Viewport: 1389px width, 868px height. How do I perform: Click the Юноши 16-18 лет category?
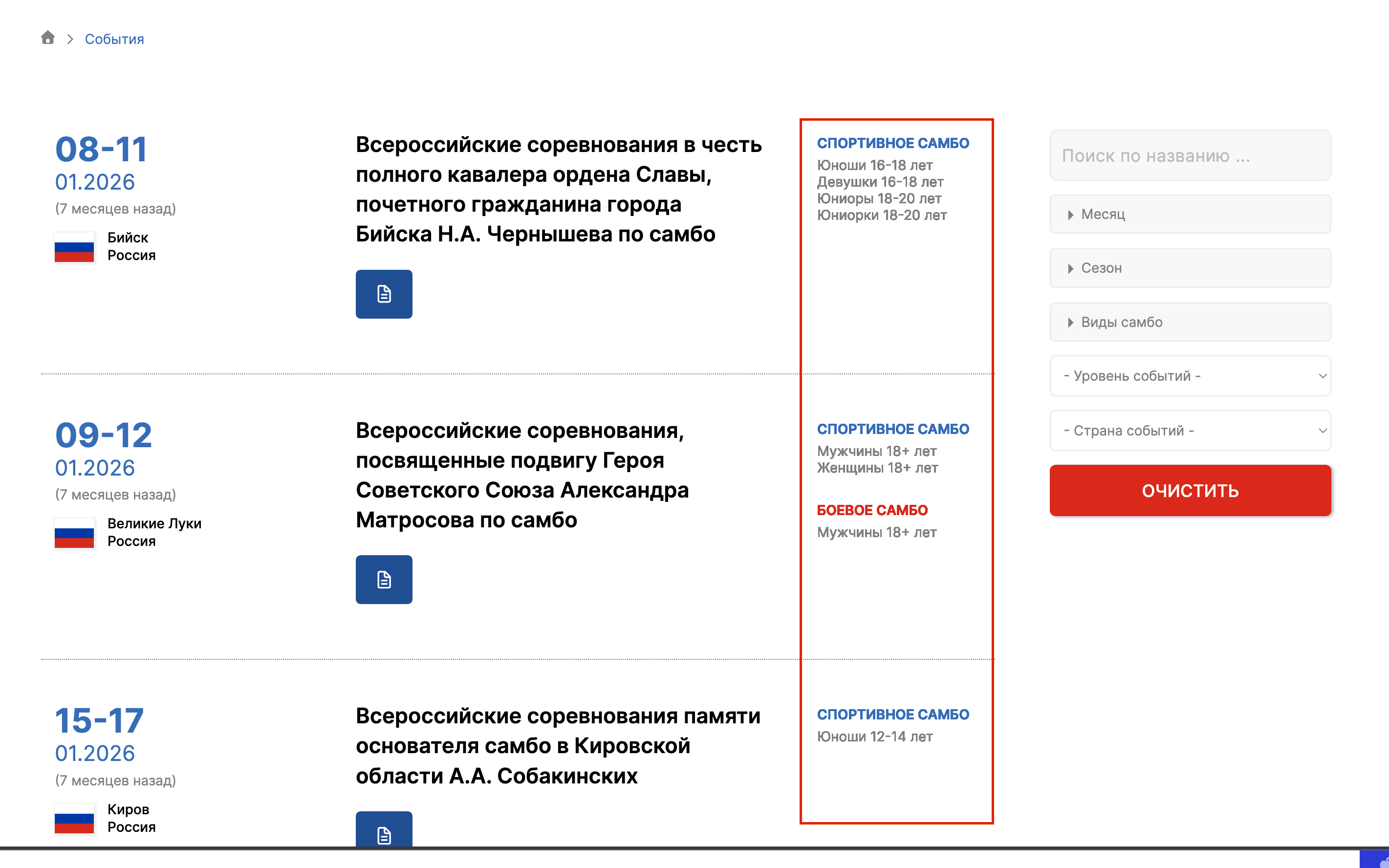pos(875,165)
